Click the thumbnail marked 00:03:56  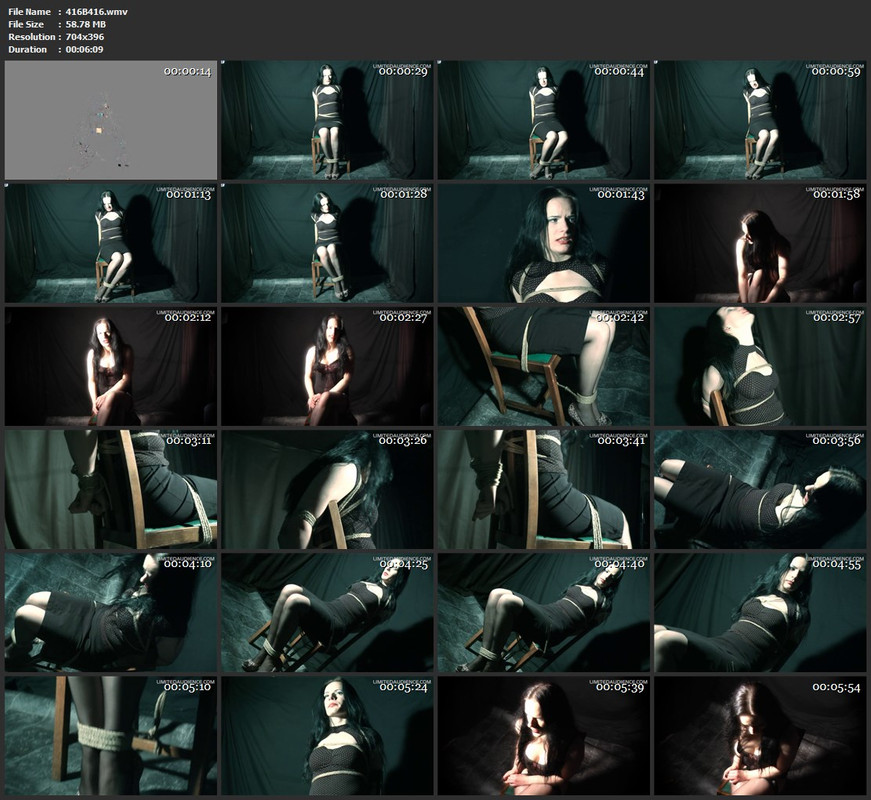(760, 489)
